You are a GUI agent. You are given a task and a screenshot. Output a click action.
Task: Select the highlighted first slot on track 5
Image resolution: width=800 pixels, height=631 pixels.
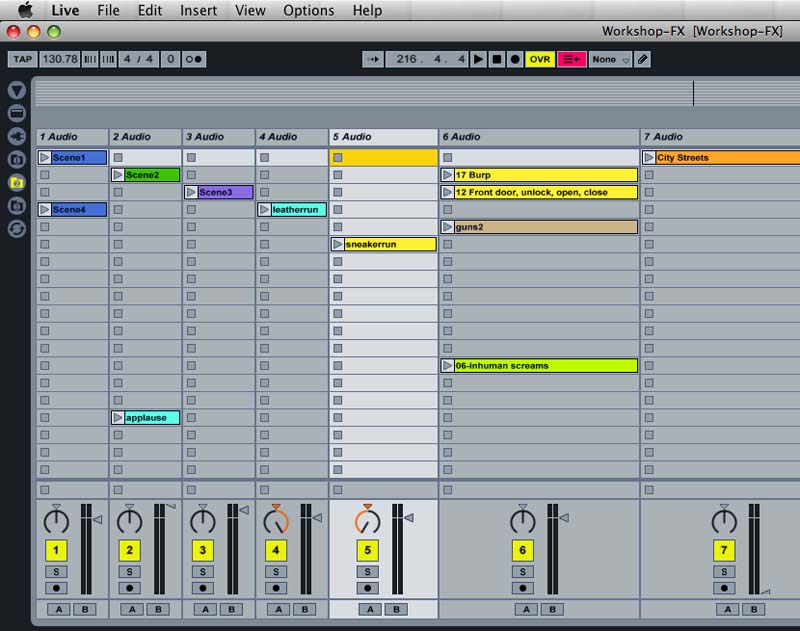[x=384, y=158]
